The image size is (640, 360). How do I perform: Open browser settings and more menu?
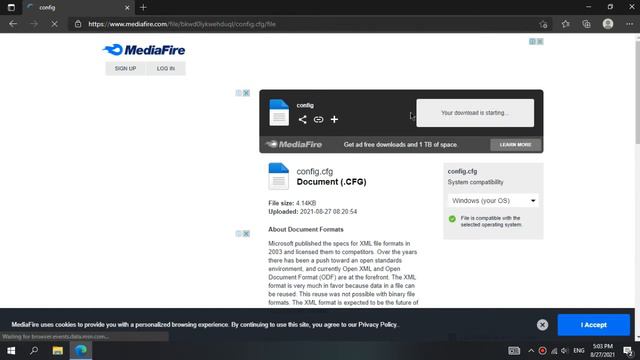[x=629, y=24]
